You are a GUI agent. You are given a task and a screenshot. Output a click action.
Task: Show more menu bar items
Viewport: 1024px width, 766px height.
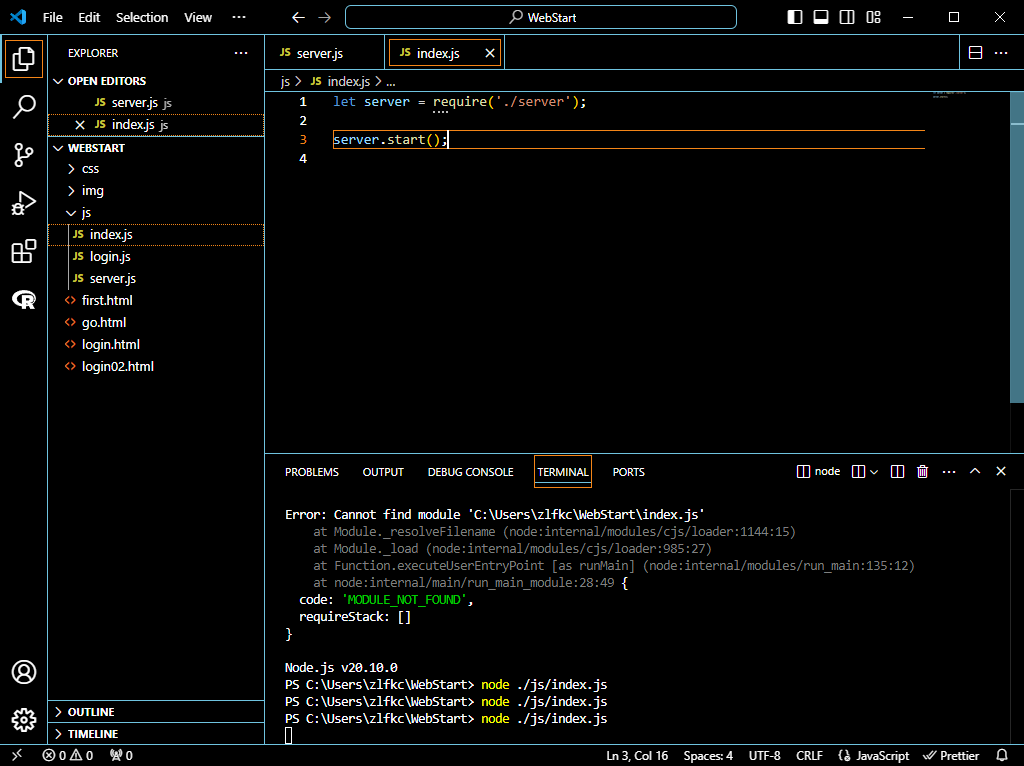tap(239, 18)
